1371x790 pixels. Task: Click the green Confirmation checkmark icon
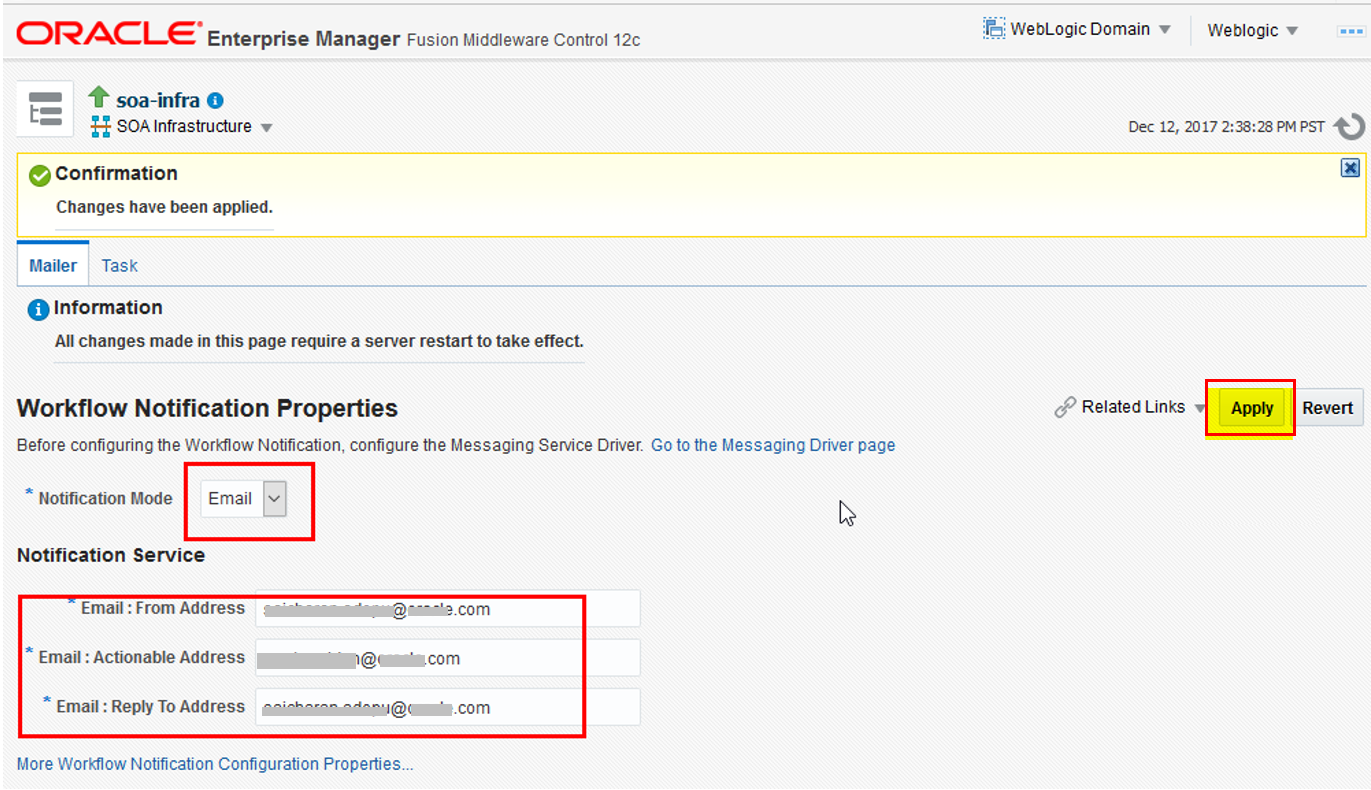40,176
